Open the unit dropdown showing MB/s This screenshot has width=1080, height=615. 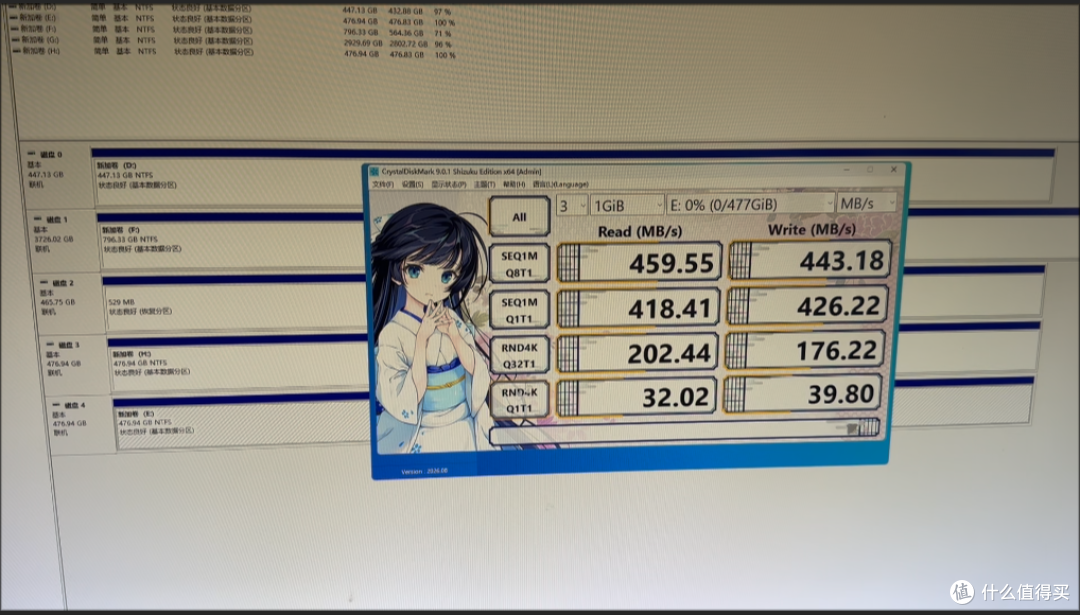(x=867, y=202)
